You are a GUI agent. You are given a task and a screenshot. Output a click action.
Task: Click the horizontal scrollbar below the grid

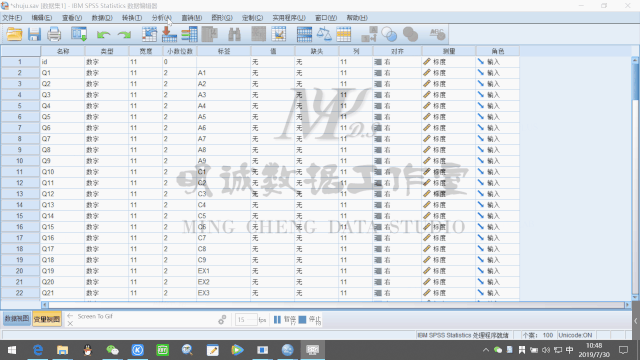(x=336, y=305)
